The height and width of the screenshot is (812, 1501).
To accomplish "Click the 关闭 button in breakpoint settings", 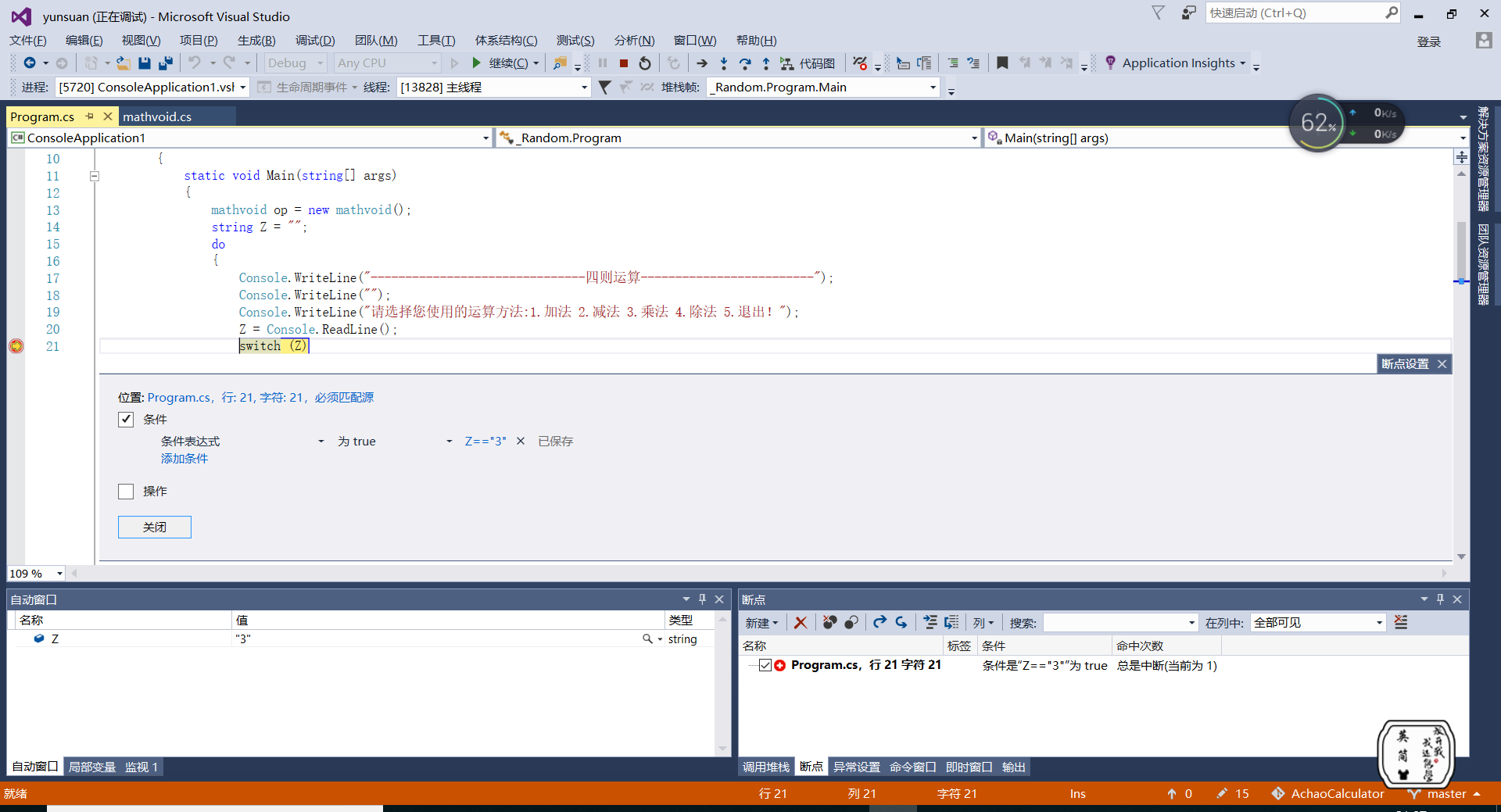I will [155, 528].
